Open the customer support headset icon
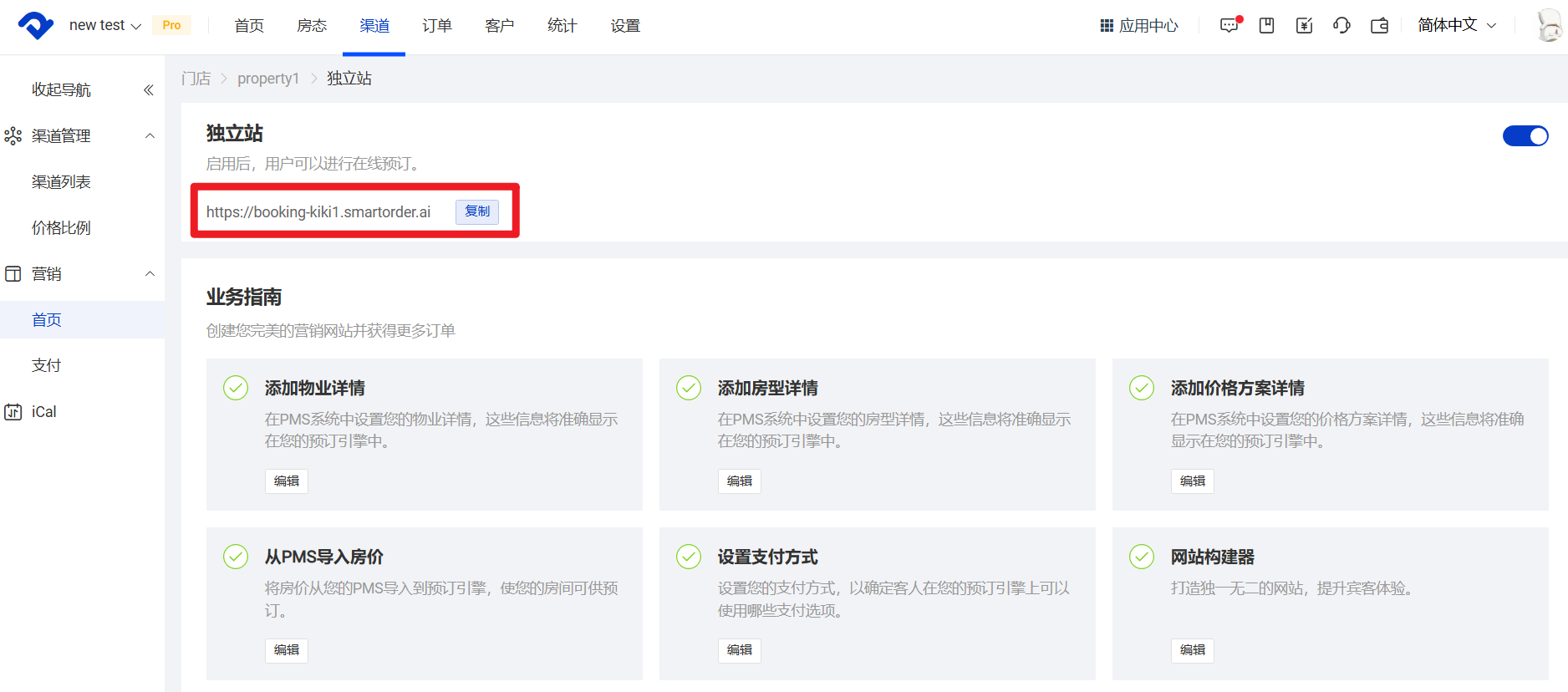This screenshot has height=692, width=1568. coord(1341,26)
